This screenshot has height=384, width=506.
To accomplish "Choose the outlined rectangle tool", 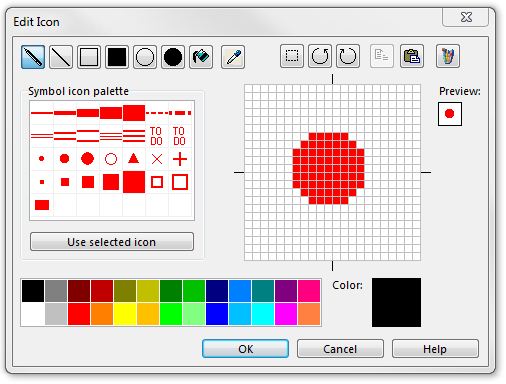I will point(89,57).
